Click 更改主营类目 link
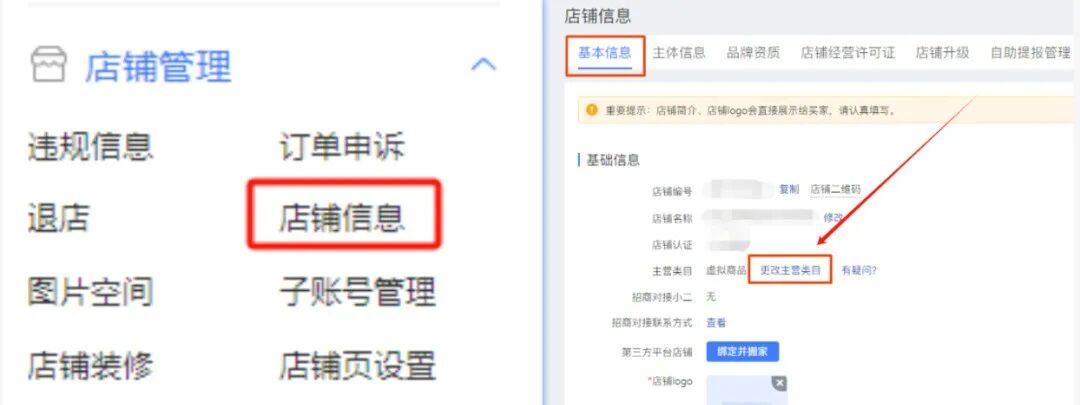This screenshot has width=1080, height=405. (x=790, y=271)
